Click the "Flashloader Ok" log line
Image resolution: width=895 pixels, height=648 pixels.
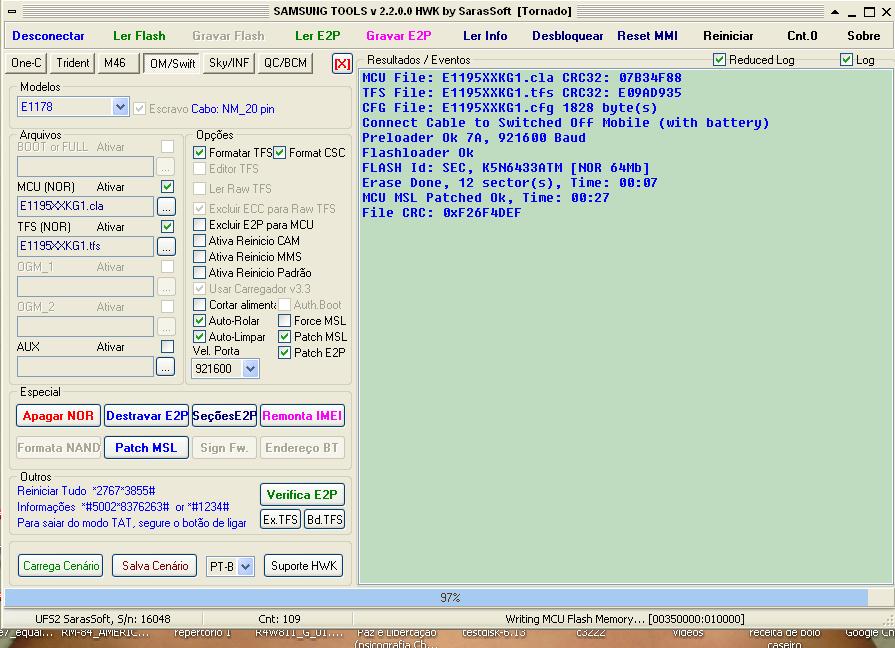click(x=418, y=153)
